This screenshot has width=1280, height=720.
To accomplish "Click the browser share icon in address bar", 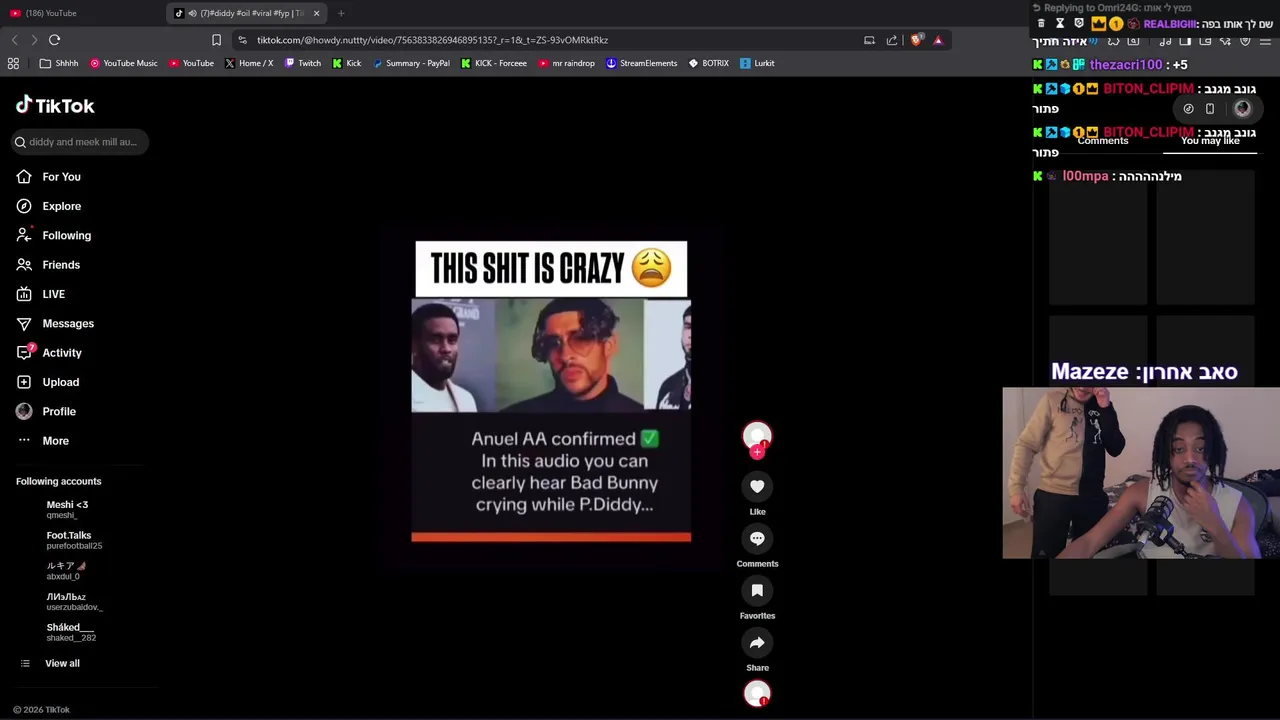I will 892,40.
